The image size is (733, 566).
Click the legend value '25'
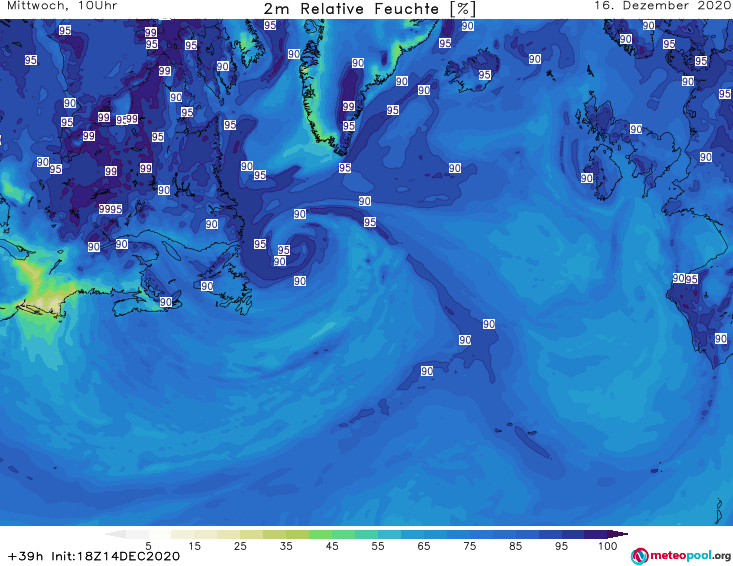tap(240, 546)
